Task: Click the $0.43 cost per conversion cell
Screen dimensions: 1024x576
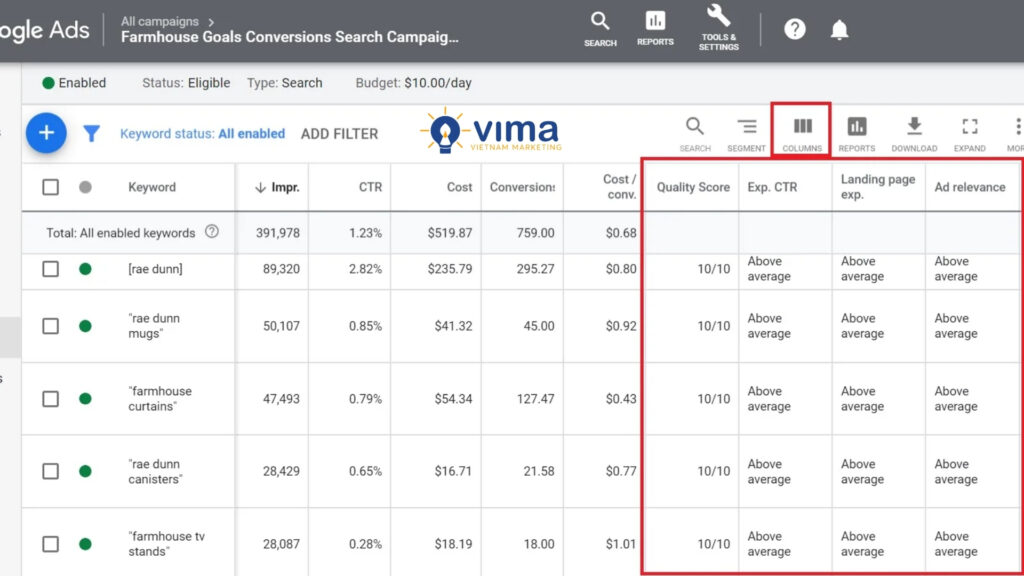Action: (x=620, y=398)
